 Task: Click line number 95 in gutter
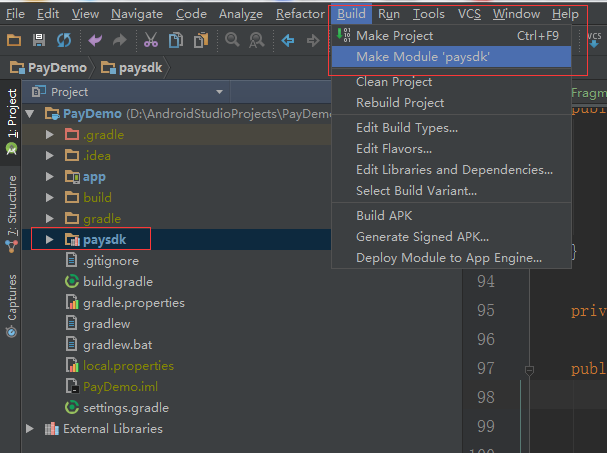point(485,310)
